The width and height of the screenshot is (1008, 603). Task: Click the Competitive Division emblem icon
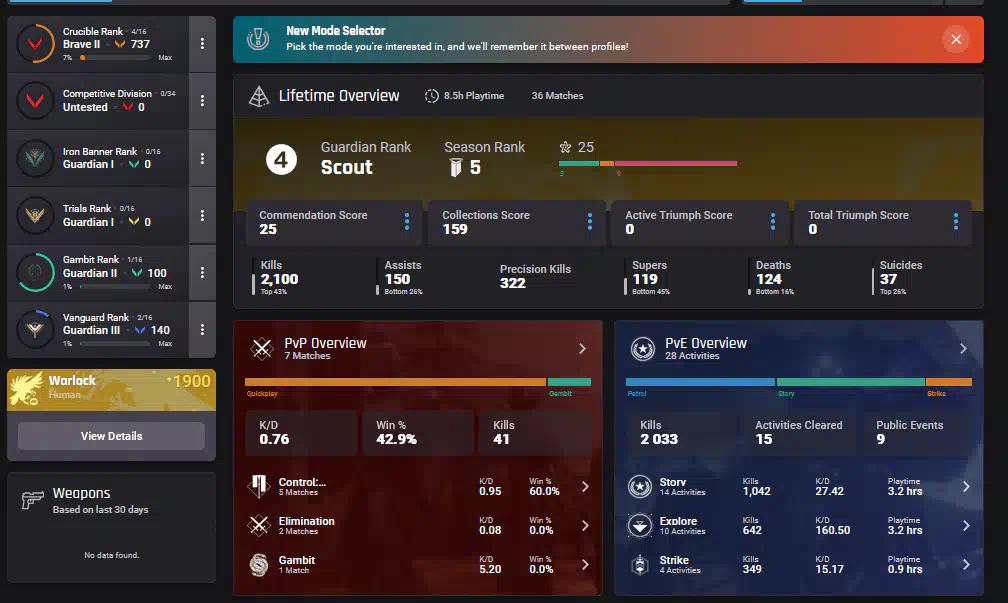click(x=35, y=100)
